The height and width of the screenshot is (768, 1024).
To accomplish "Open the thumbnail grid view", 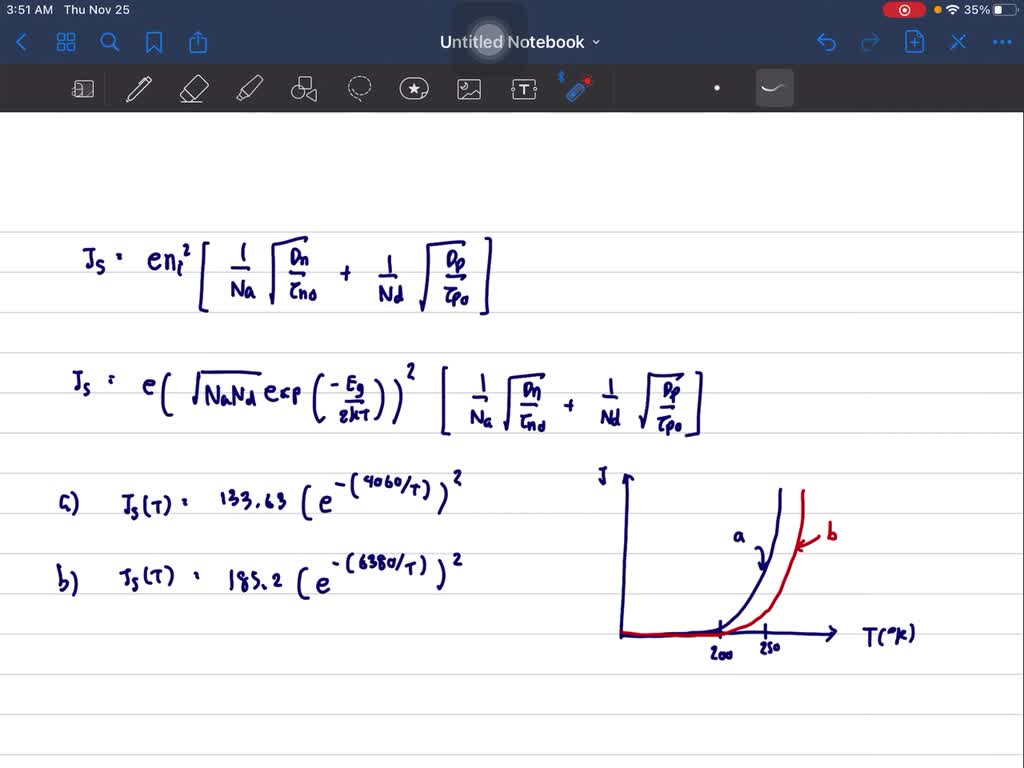I will click(x=66, y=42).
